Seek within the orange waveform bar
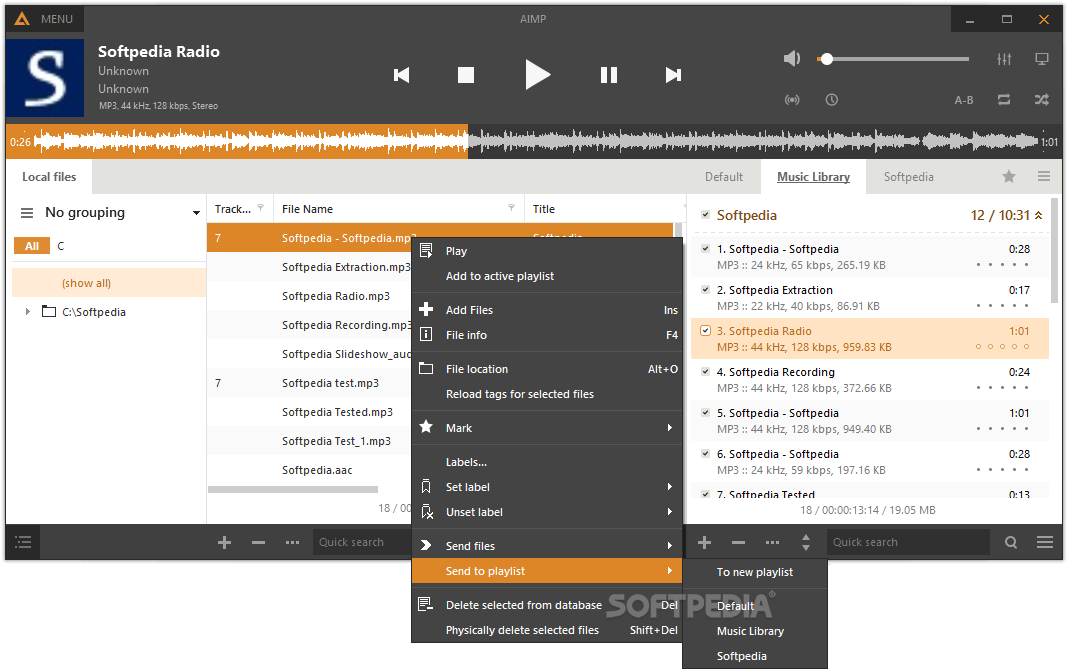 (x=237, y=142)
